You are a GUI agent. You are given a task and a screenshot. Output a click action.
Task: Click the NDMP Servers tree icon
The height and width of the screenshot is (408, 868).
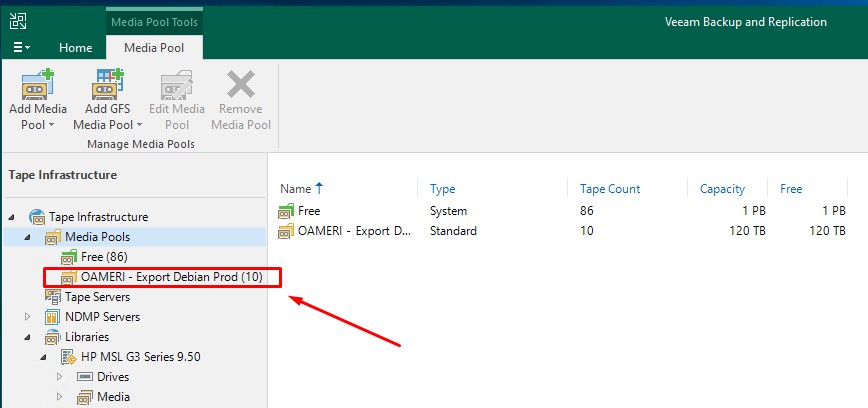point(53,317)
